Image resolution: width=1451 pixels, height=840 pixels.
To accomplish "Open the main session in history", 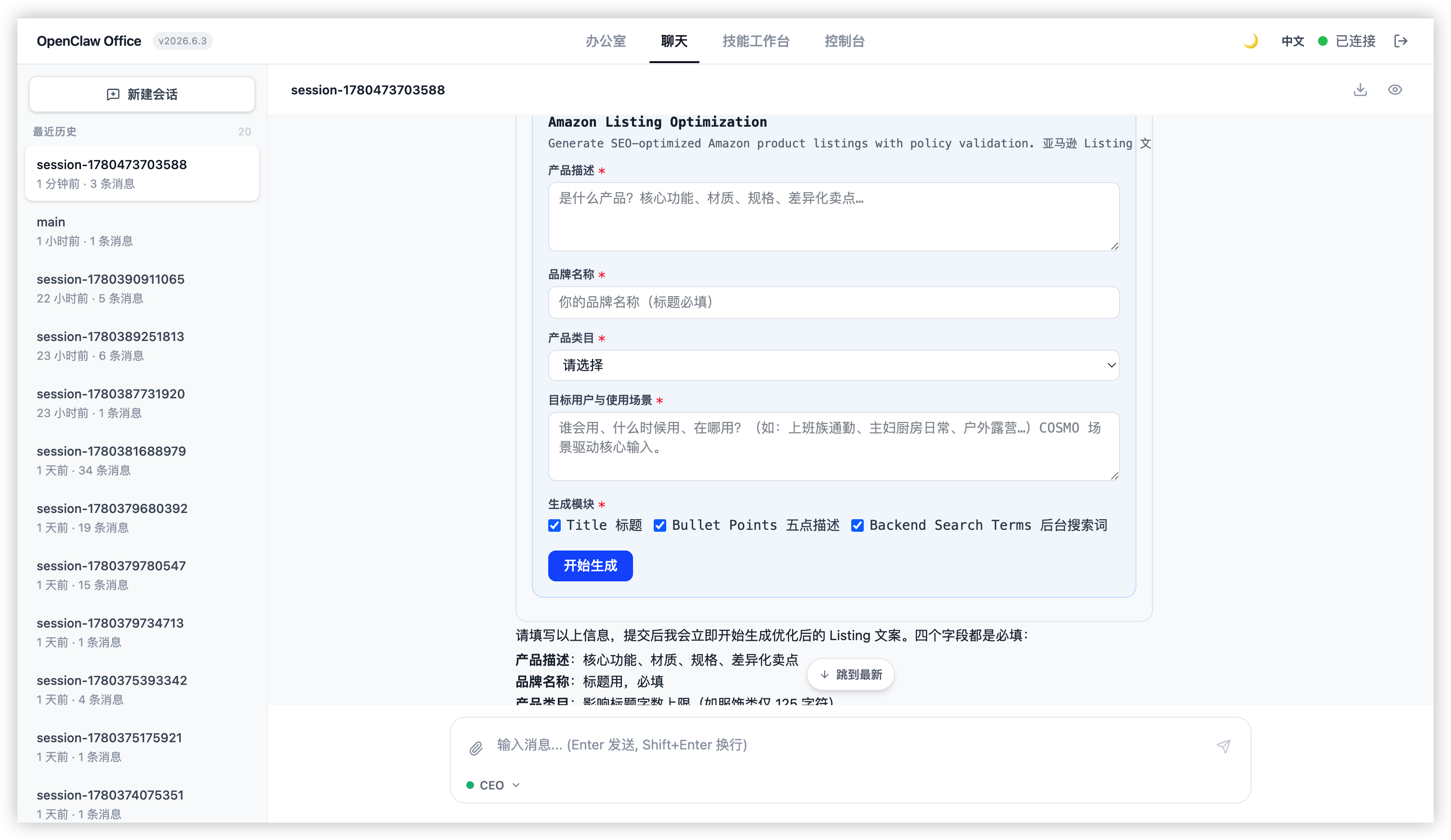I will 142,231.
